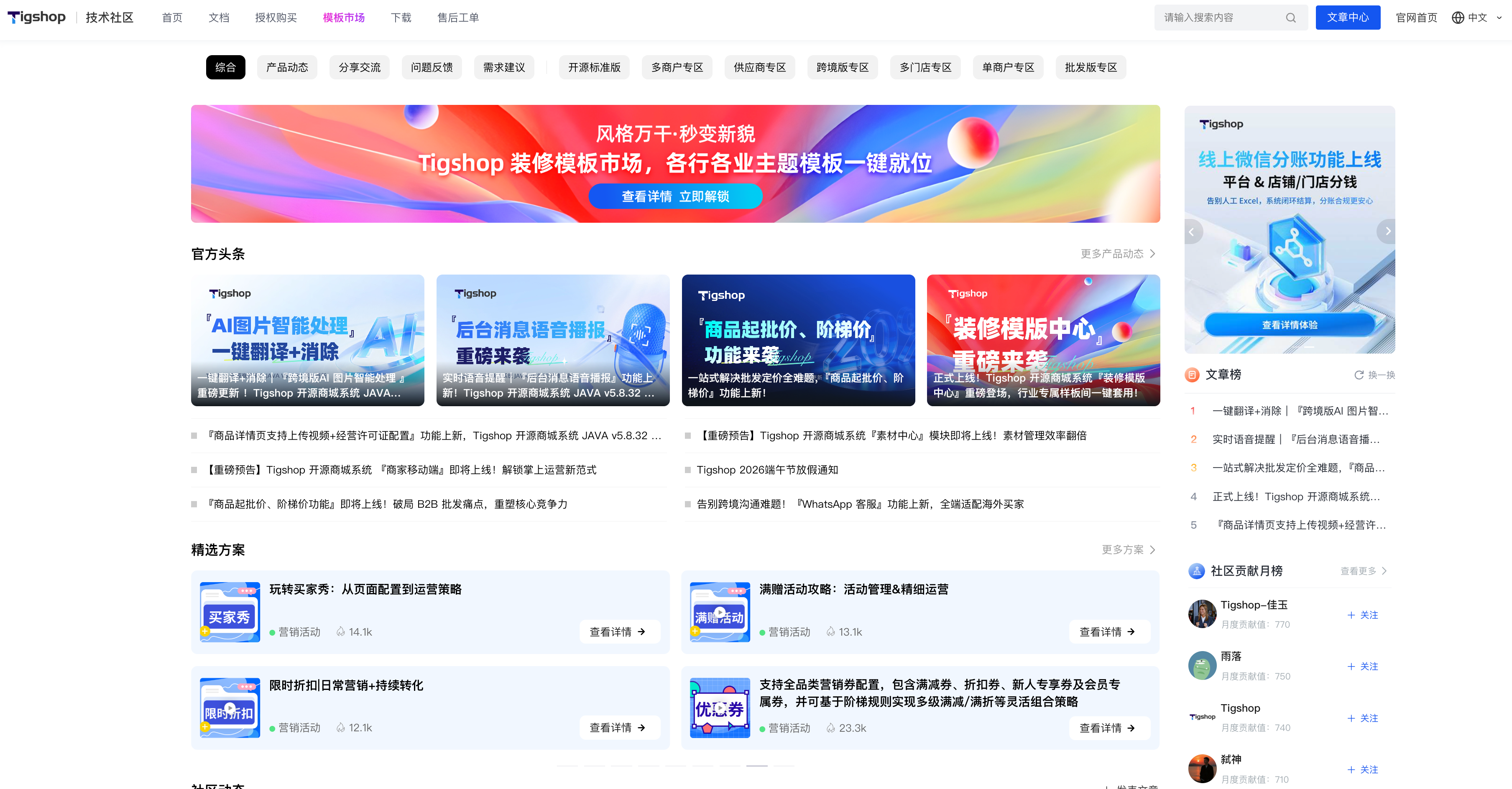Open 商品起批价、阶梯价 headline card
The height and width of the screenshot is (789, 1512).
pos(798,340)
